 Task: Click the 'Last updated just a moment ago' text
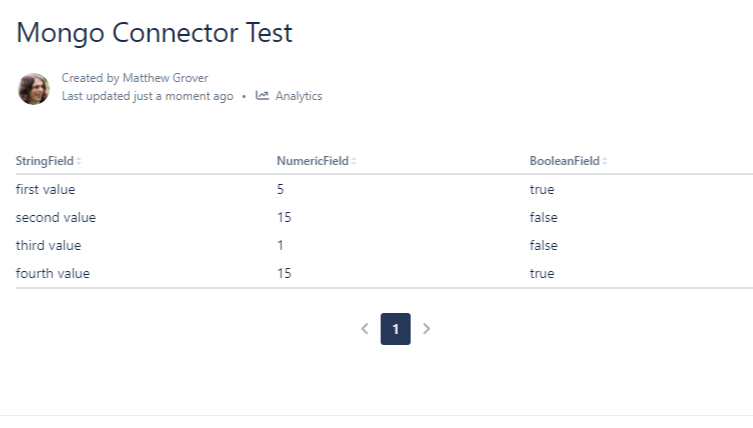tap(147, 96)
